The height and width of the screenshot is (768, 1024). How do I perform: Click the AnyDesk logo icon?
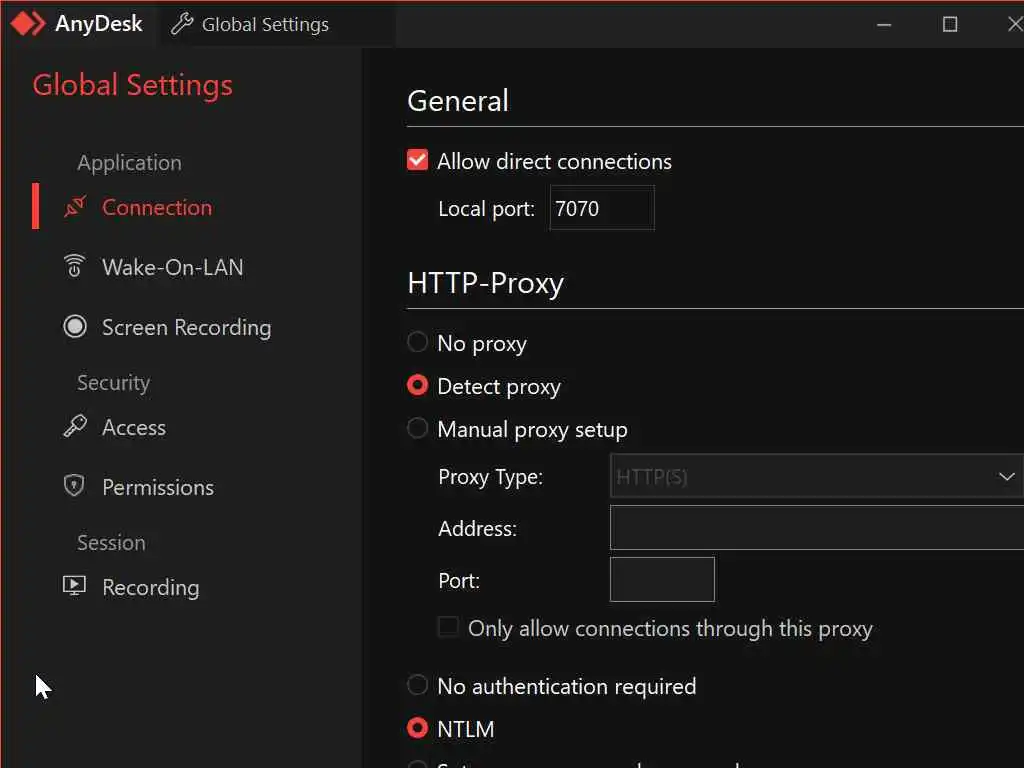coord(28,24)
